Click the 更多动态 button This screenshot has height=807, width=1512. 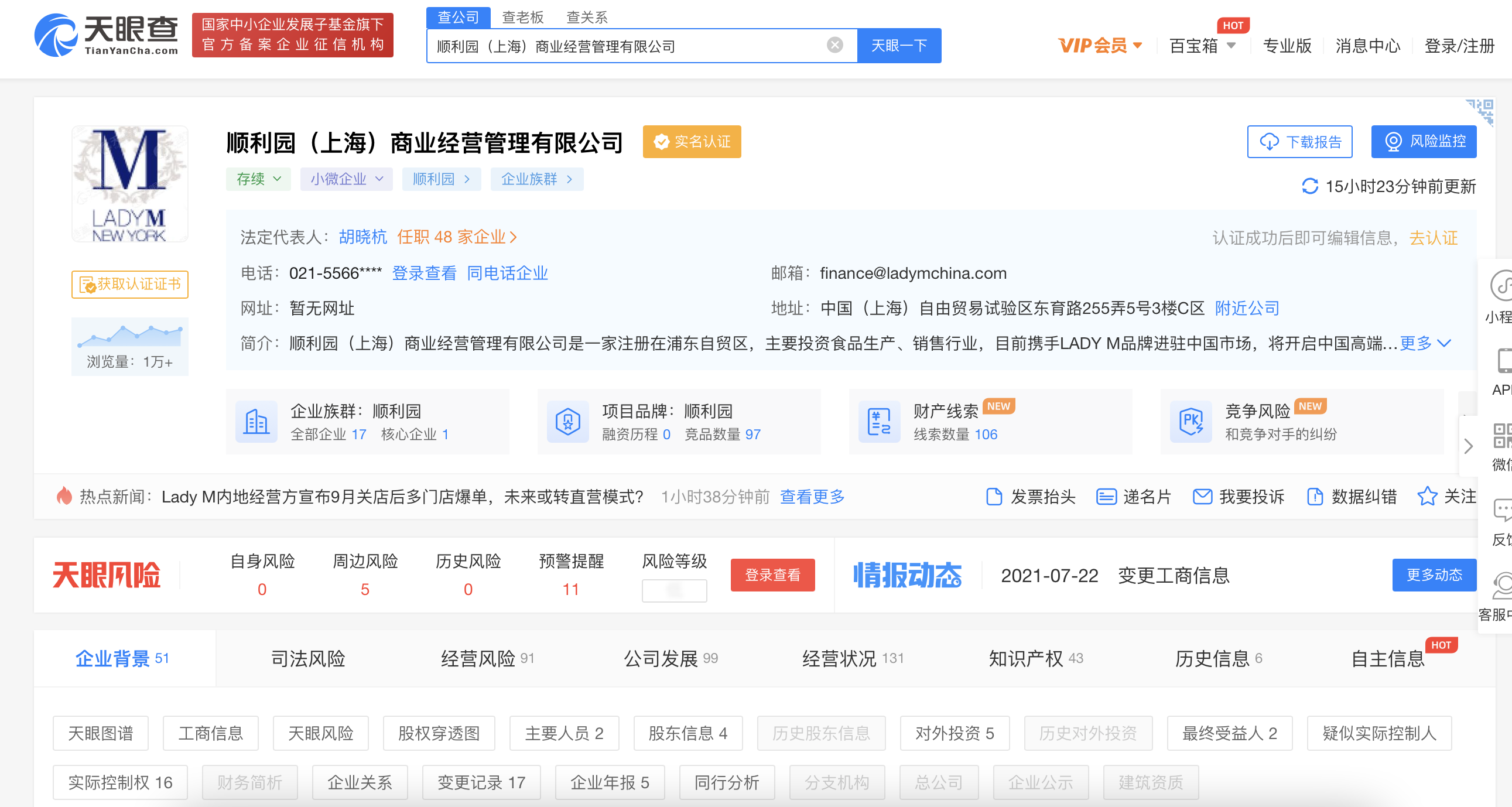[x=1434, y=575]
